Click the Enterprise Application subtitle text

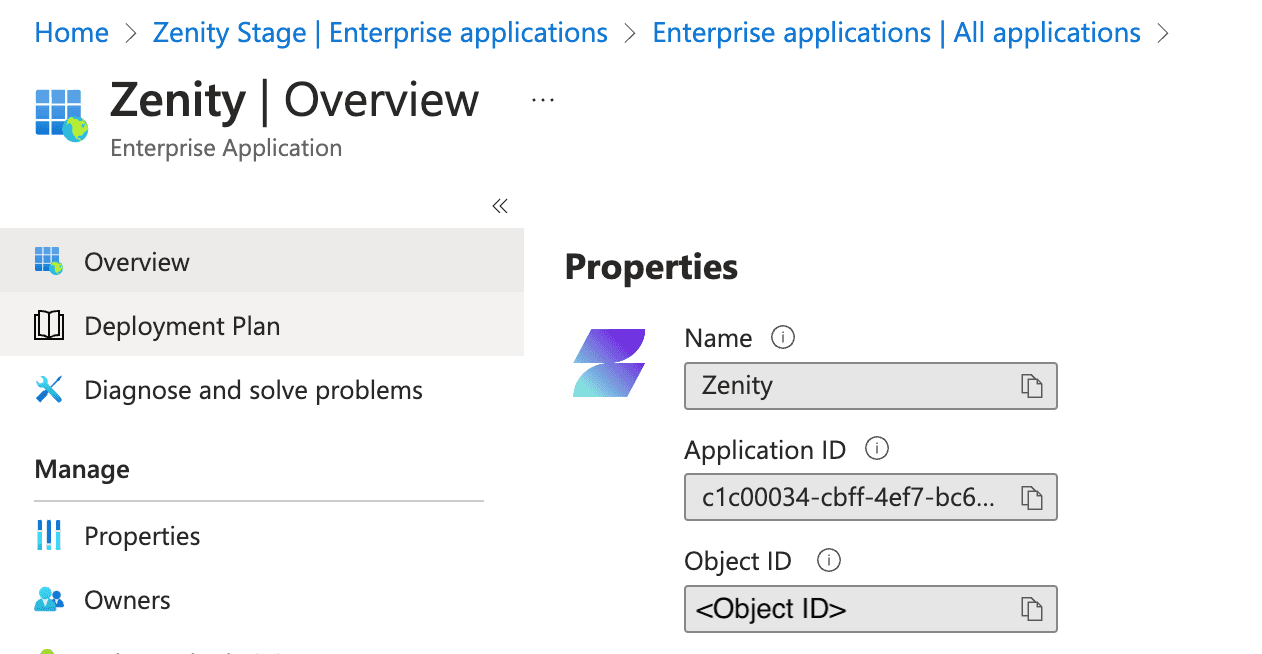tap(226, 148)
